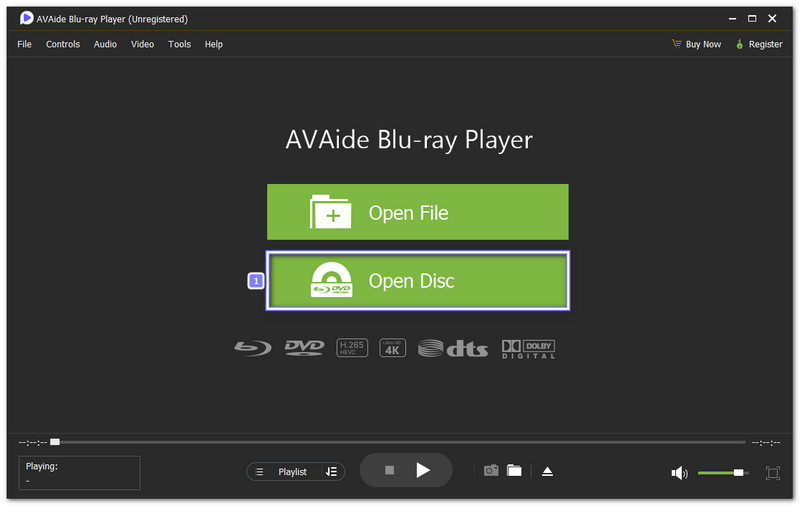Expand the Audio menu
Screen dimensions: 800x506
pyautogui.click(x=105, y=44)
